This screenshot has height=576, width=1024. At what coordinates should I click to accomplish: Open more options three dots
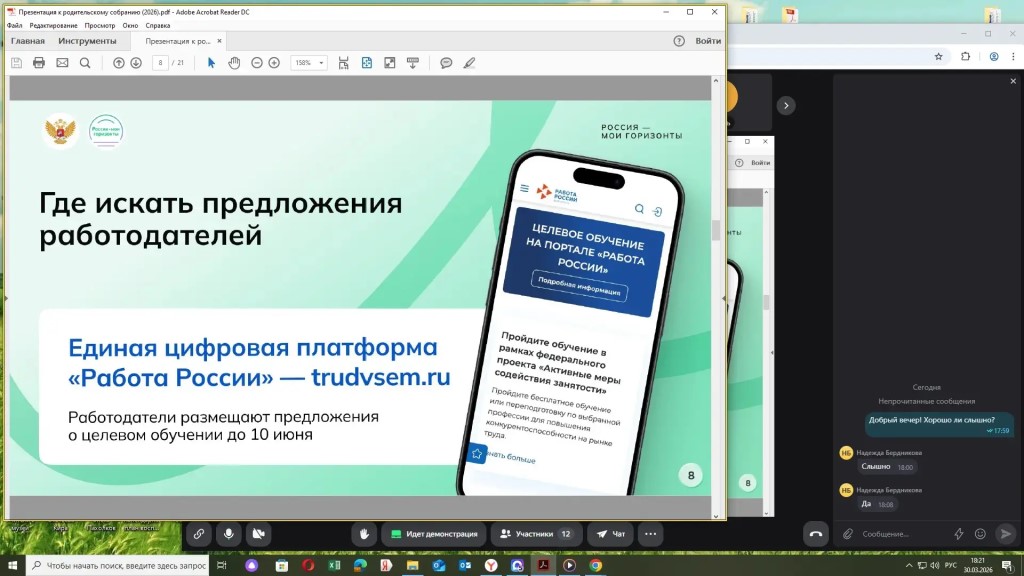point(650,534)
